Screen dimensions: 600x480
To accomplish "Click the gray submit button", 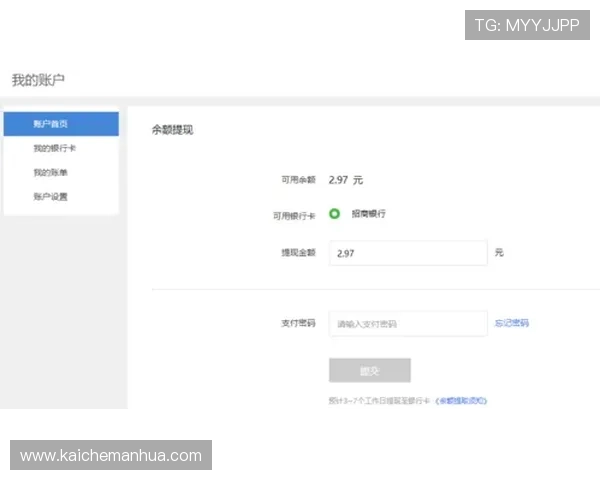I will (x=370, y=371).
